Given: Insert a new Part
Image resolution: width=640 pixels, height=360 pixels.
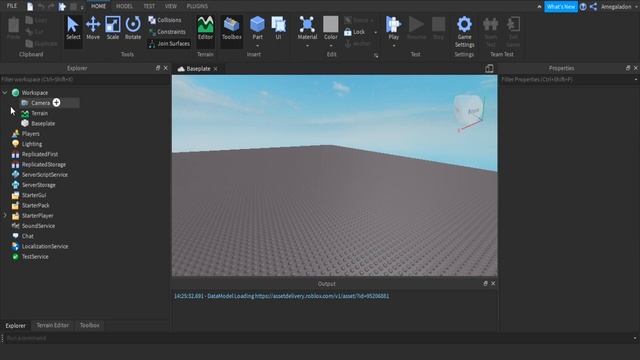Looking at the screenshot, I should click(257, 28).
